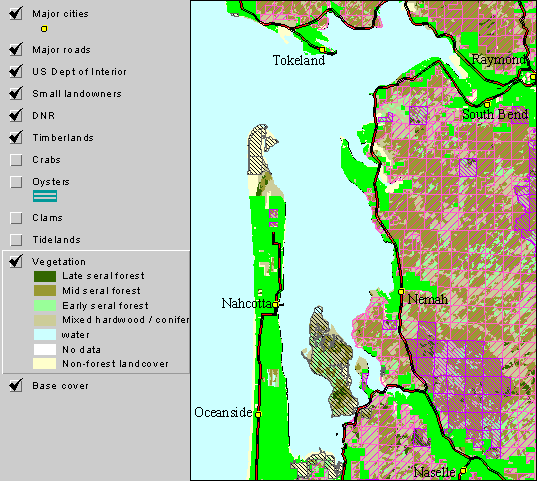Click the US Dept of Interior label

click(x=79, y=72)
